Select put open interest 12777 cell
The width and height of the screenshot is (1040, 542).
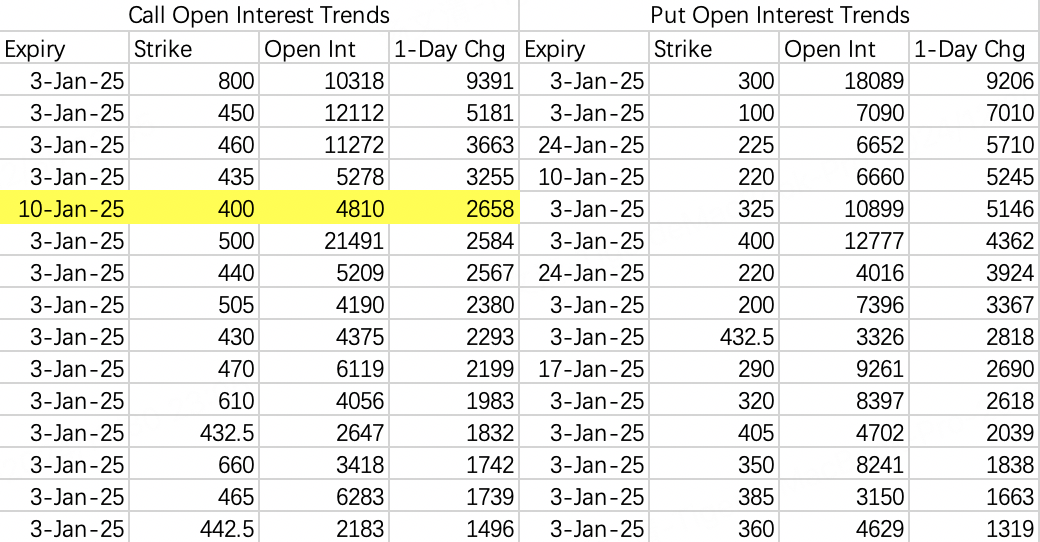point(844,240)
